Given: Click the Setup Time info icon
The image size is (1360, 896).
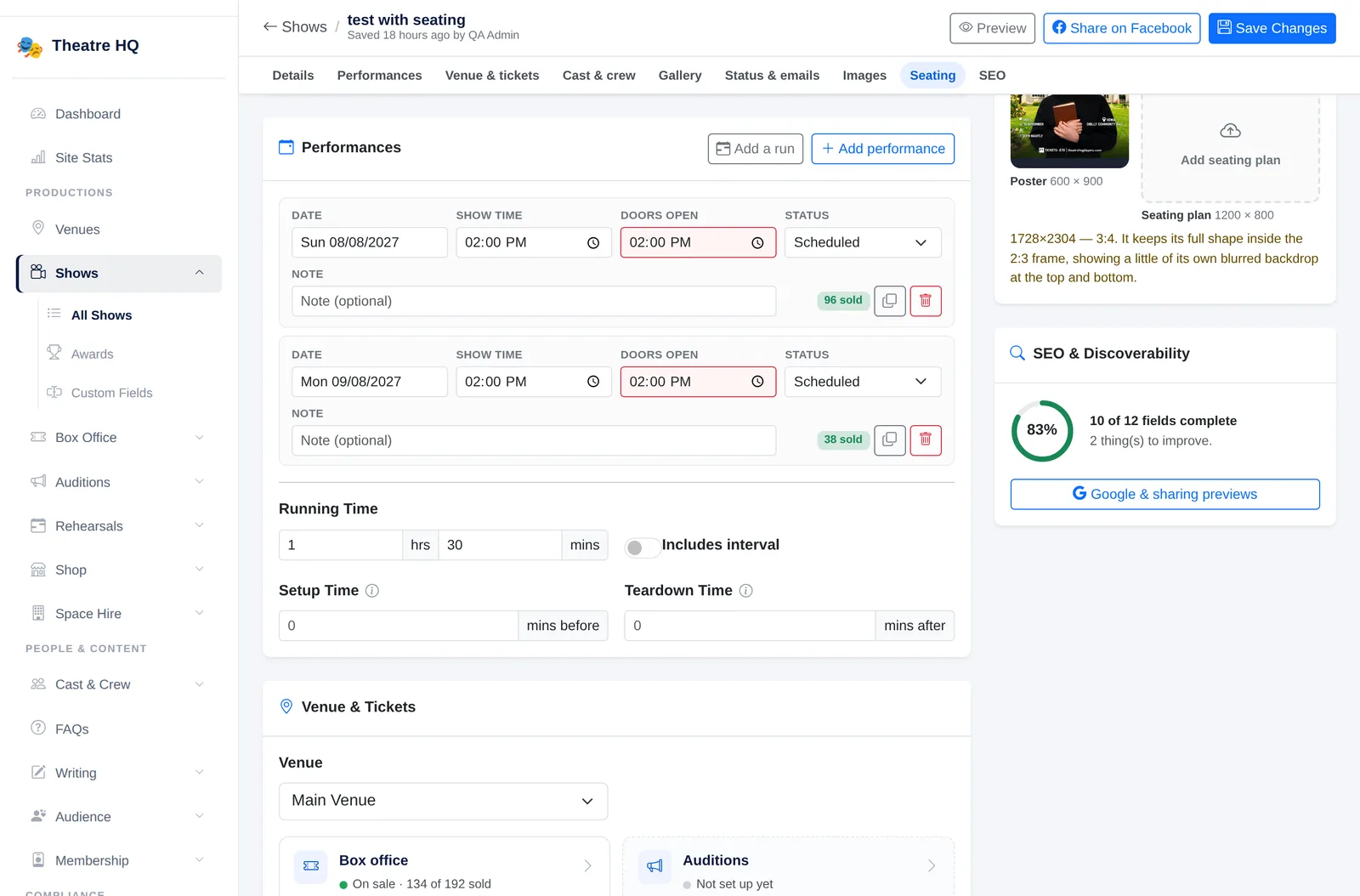Looking at the screenshot, I should coord(372,591).
